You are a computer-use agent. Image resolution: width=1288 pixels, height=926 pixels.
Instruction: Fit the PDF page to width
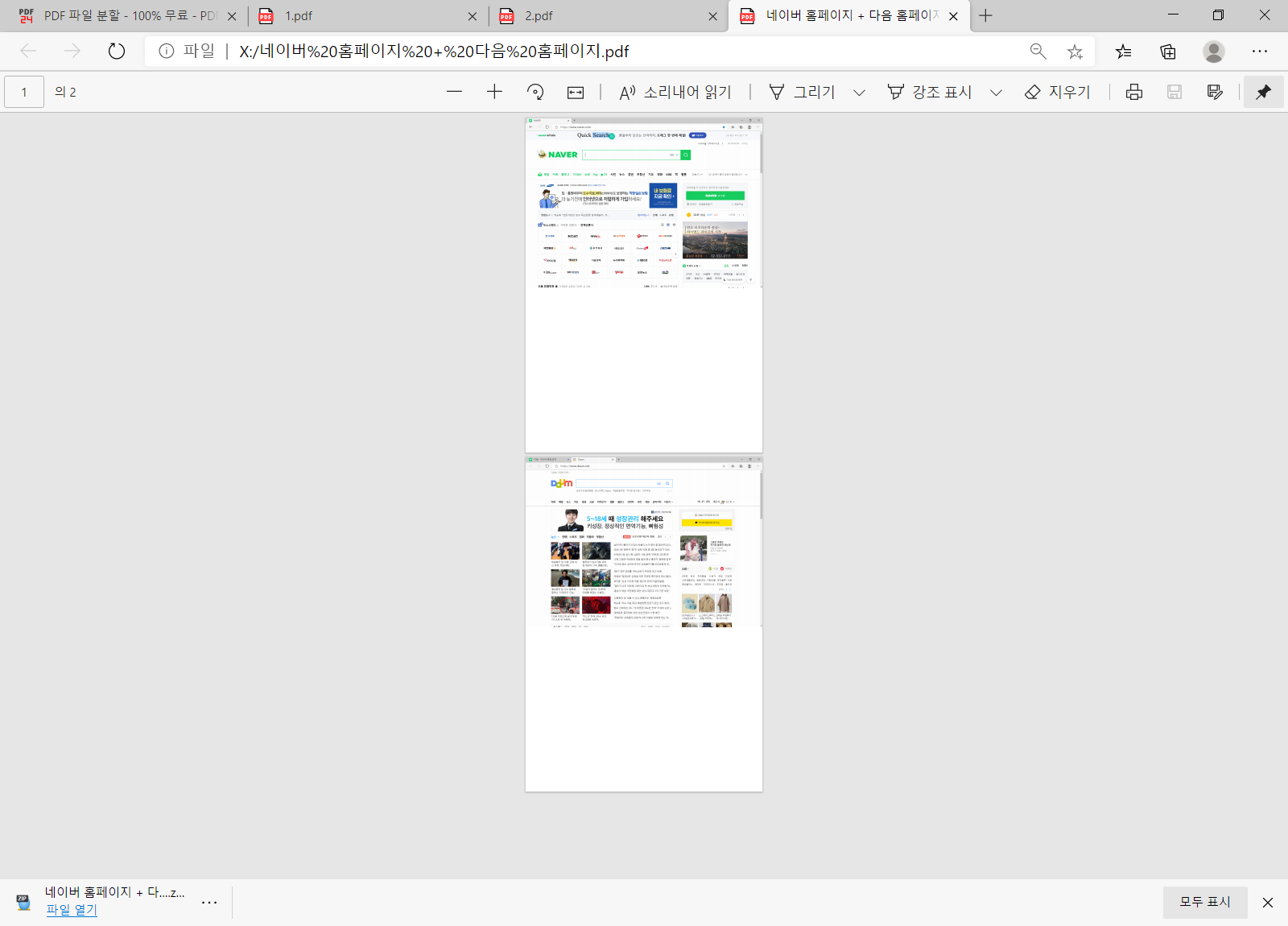click(x=575, y=91)
